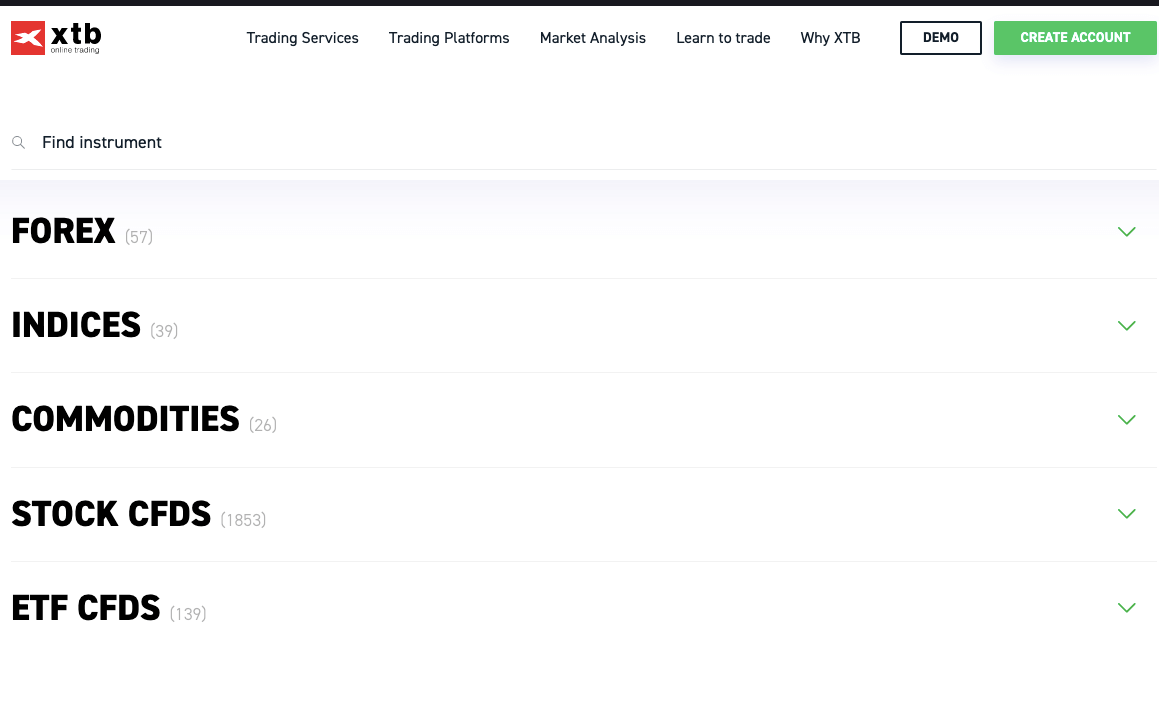Click the green CREATE ACCOUNT button
The height and width of the screenshot is (702, 1159).
coord(1075,38)
